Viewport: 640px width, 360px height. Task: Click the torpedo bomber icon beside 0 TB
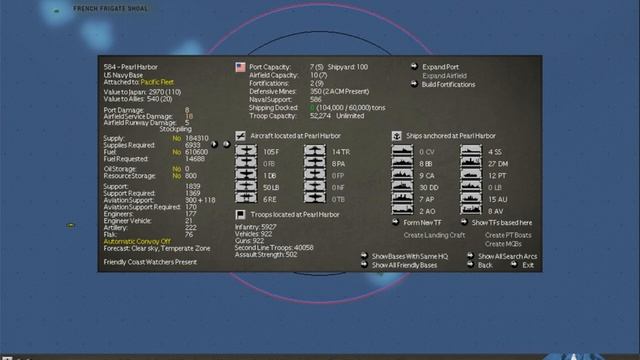point(315,199)
